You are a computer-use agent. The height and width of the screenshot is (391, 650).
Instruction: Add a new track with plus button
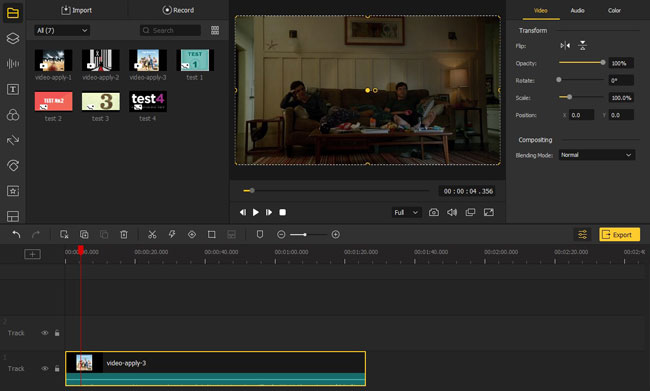pyautogui.click(x=32, y=254)
